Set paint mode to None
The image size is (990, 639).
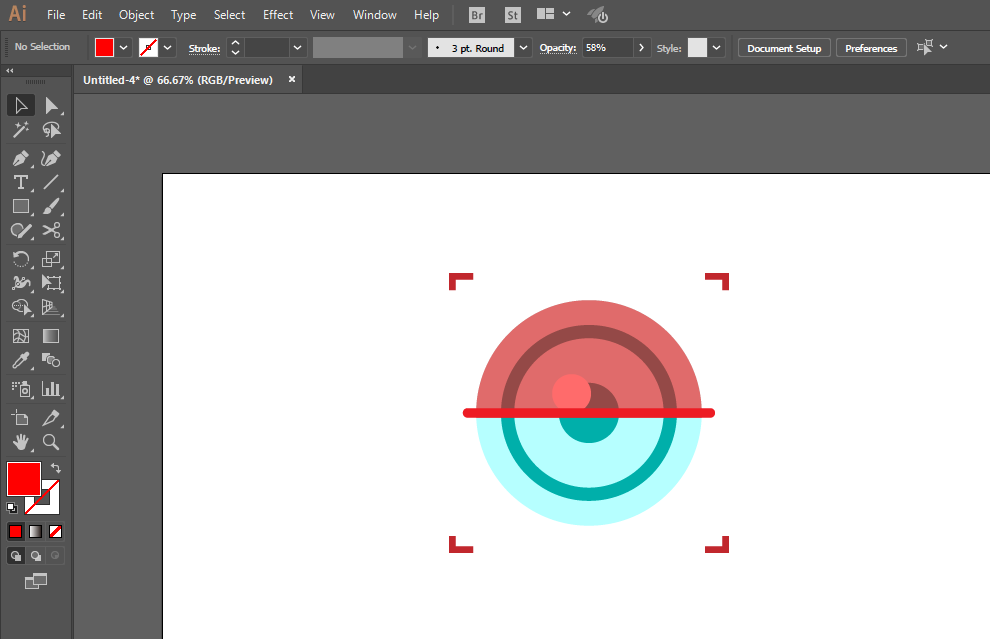[56, 531]
